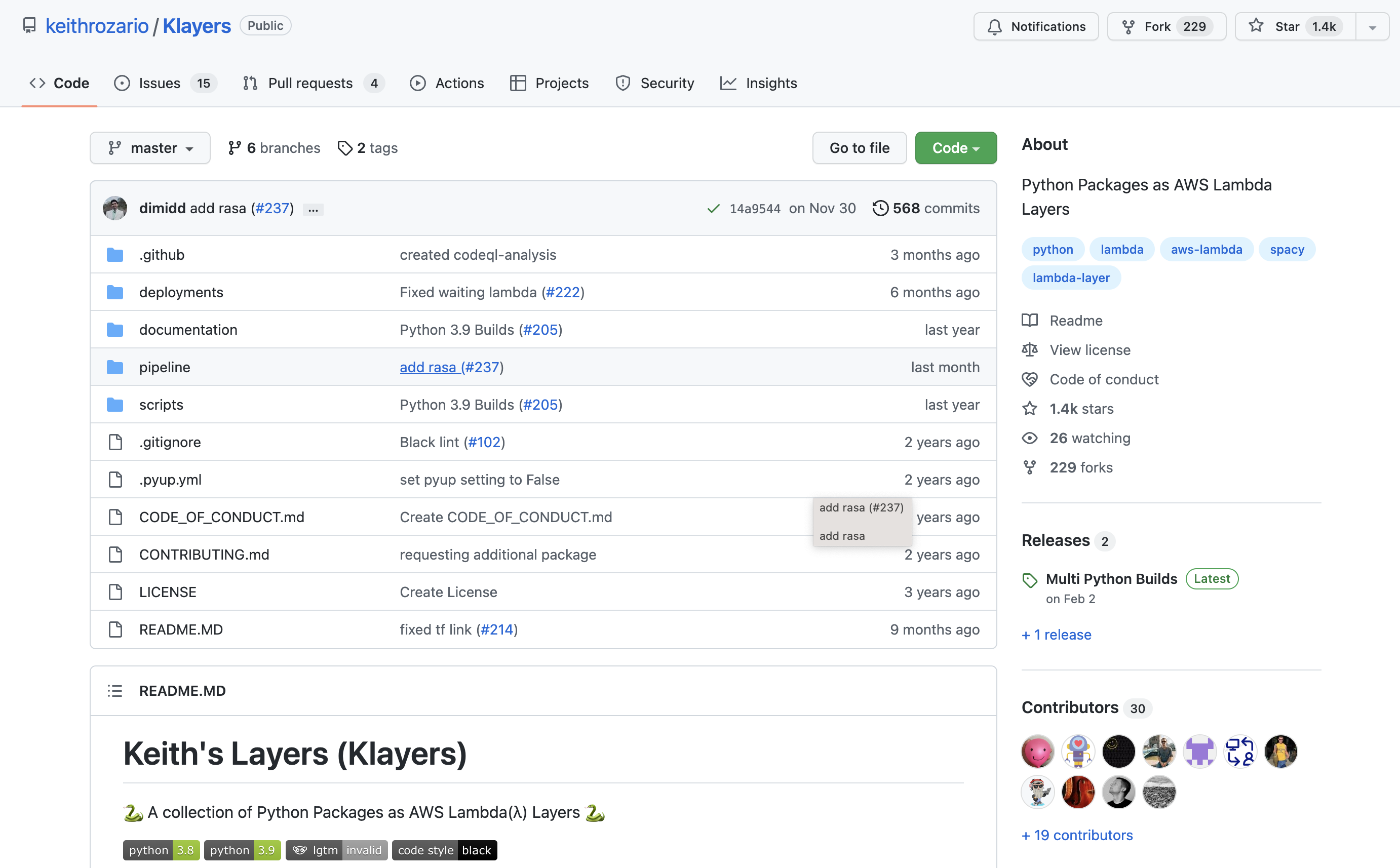Fork the repository with Fork button
1400x868 pixels.
click(1166, 26)
